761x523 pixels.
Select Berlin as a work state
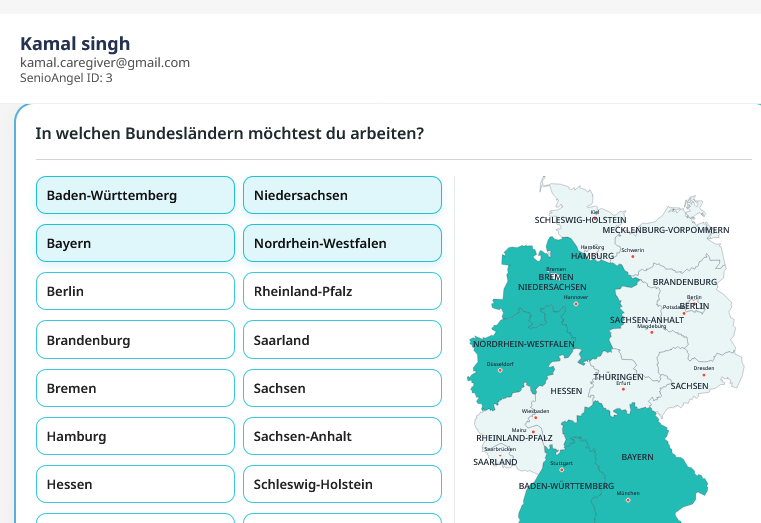135,291
